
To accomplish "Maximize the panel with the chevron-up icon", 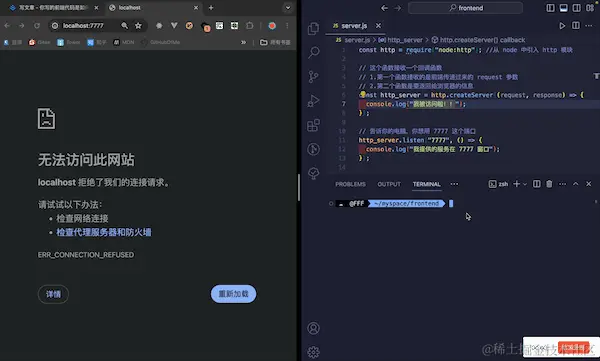I will 576,184.
